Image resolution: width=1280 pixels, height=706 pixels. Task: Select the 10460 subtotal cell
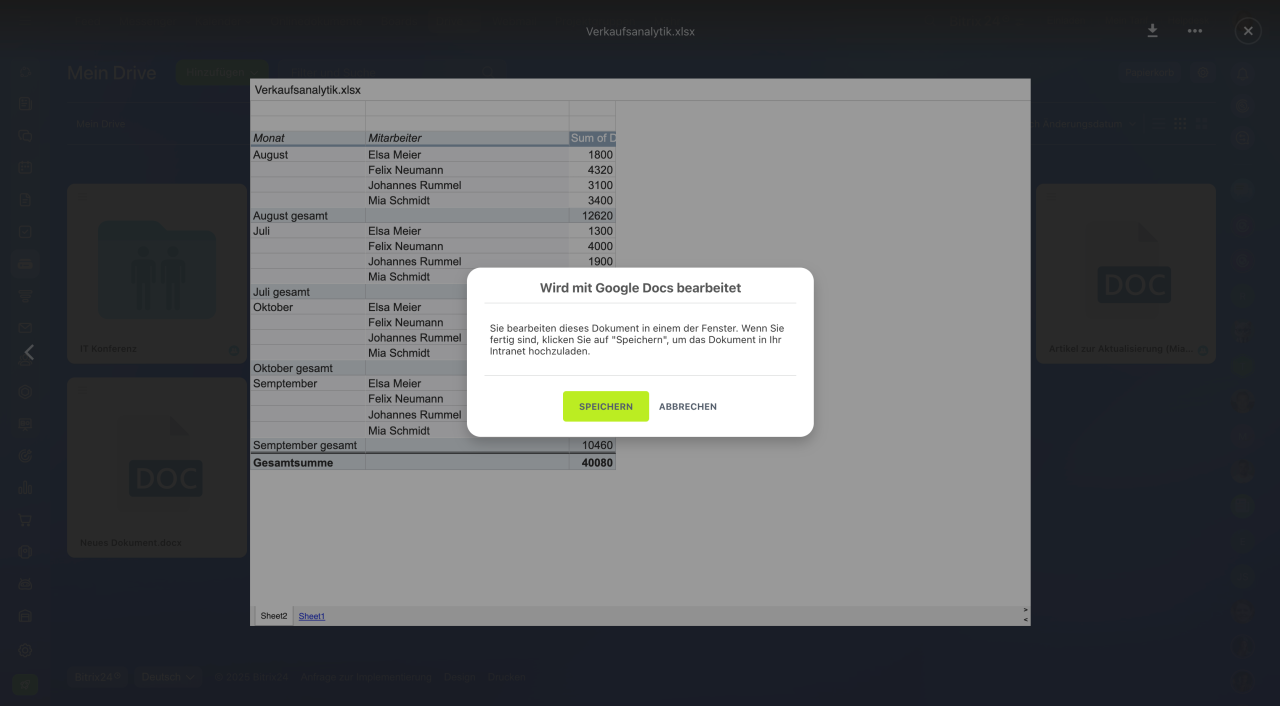pyautogui.click(x=592, y=445)
